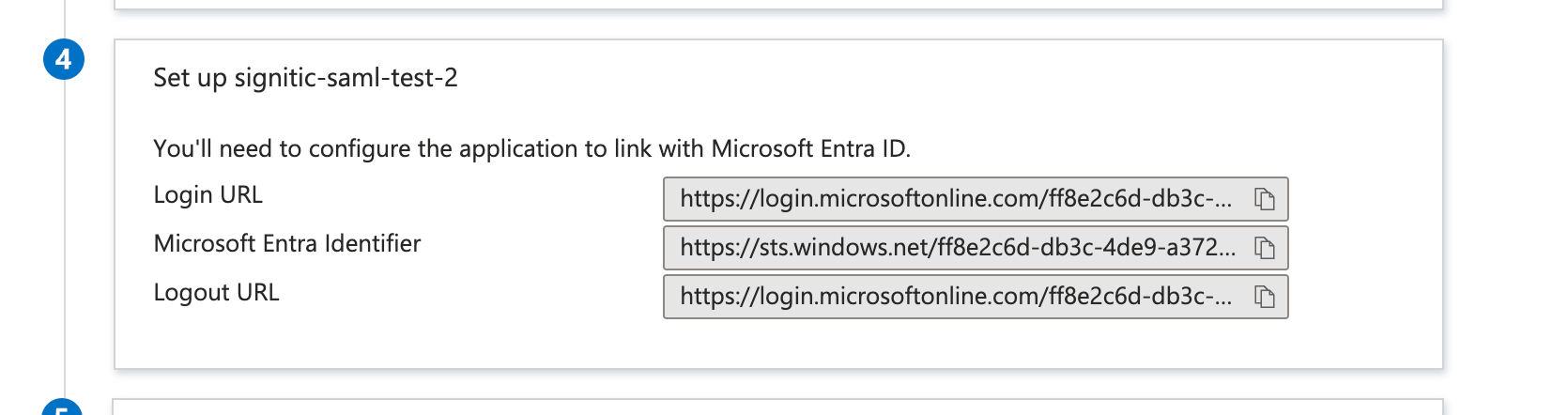Click the 'Login URL' label
The width and height of the screenshot is (1568, 415).
208,194
